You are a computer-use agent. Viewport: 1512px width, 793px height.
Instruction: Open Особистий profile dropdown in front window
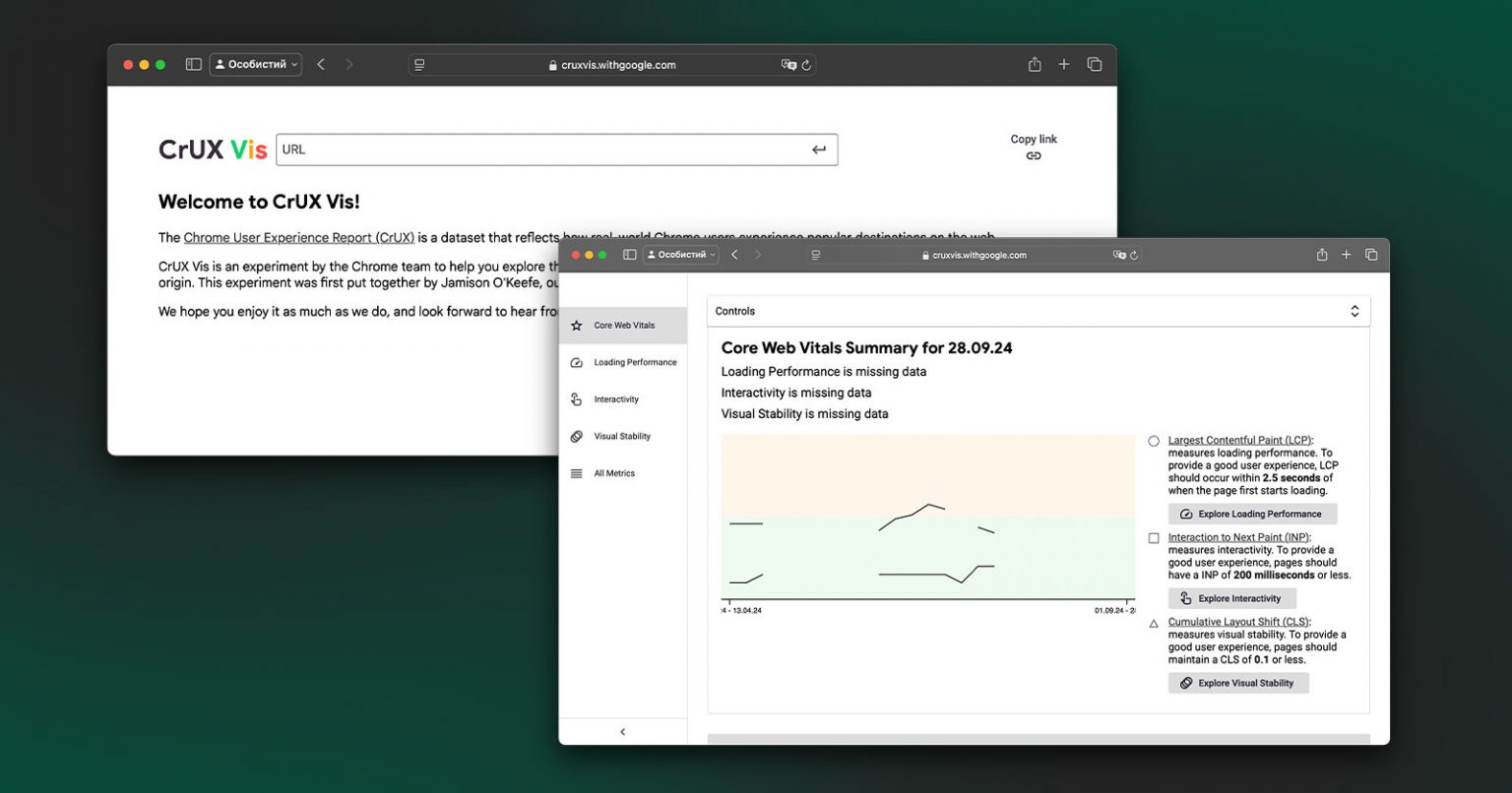[x=681, y=255]
